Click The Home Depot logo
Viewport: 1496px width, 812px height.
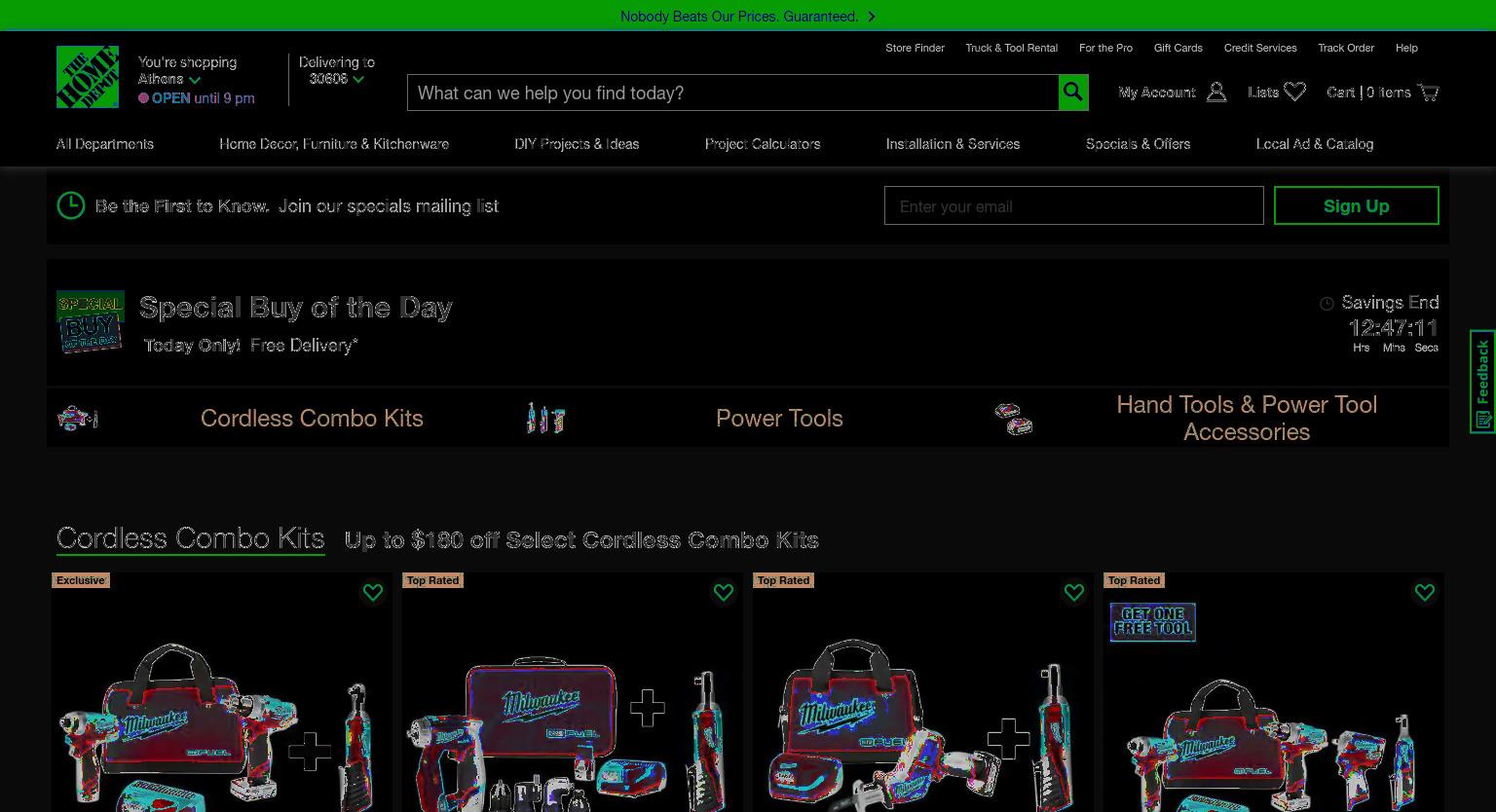(x=88, y=76)
